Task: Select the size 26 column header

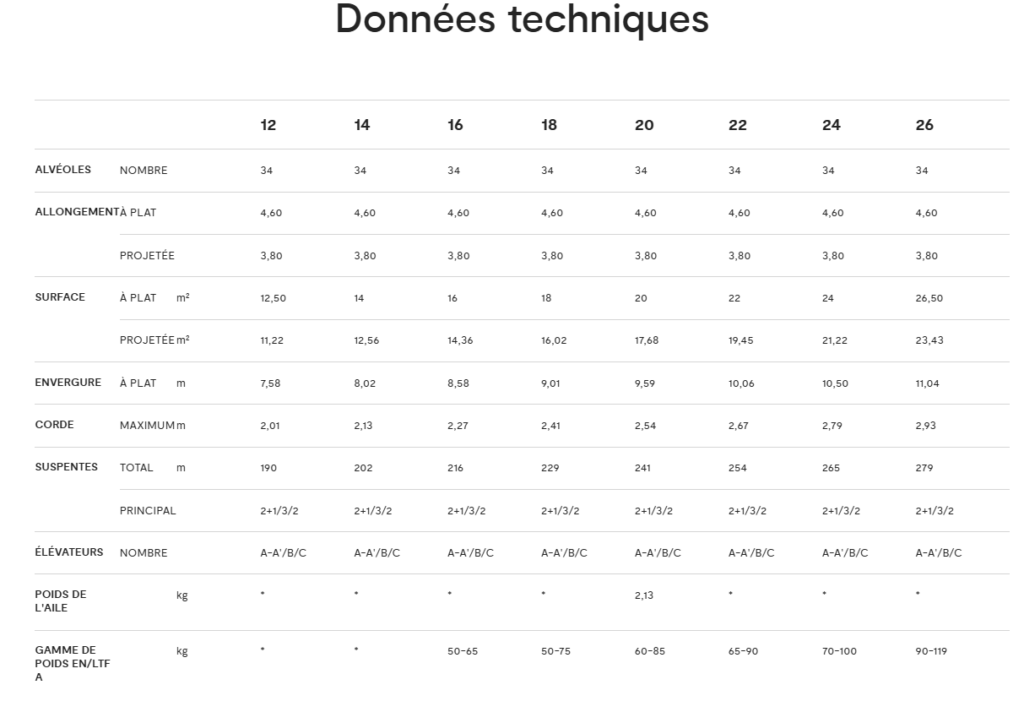Action: pyautogui.click(x=924, y=125)
